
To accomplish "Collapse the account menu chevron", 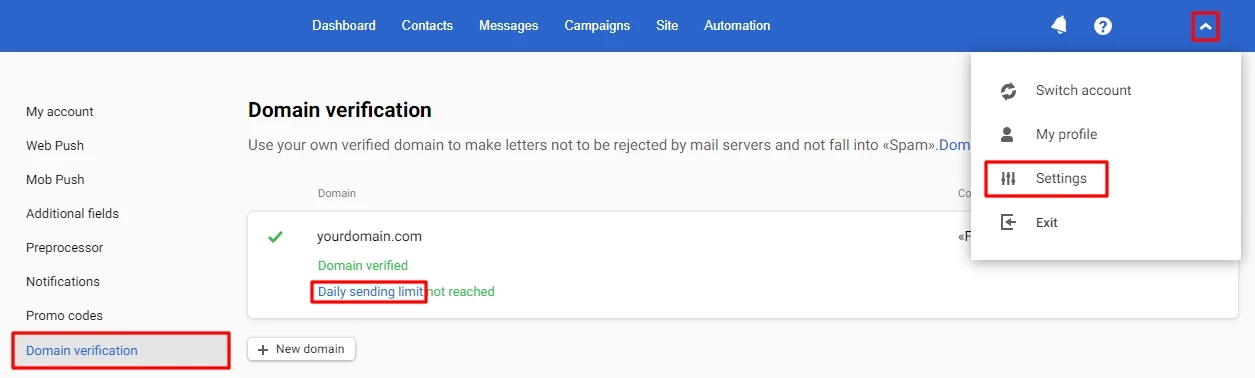I will click(1205, 27).
